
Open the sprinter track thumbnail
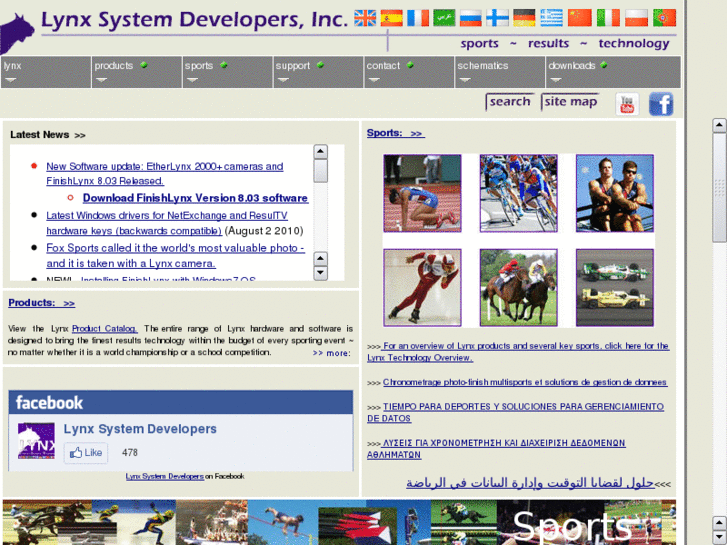click(x=422, y=193)
